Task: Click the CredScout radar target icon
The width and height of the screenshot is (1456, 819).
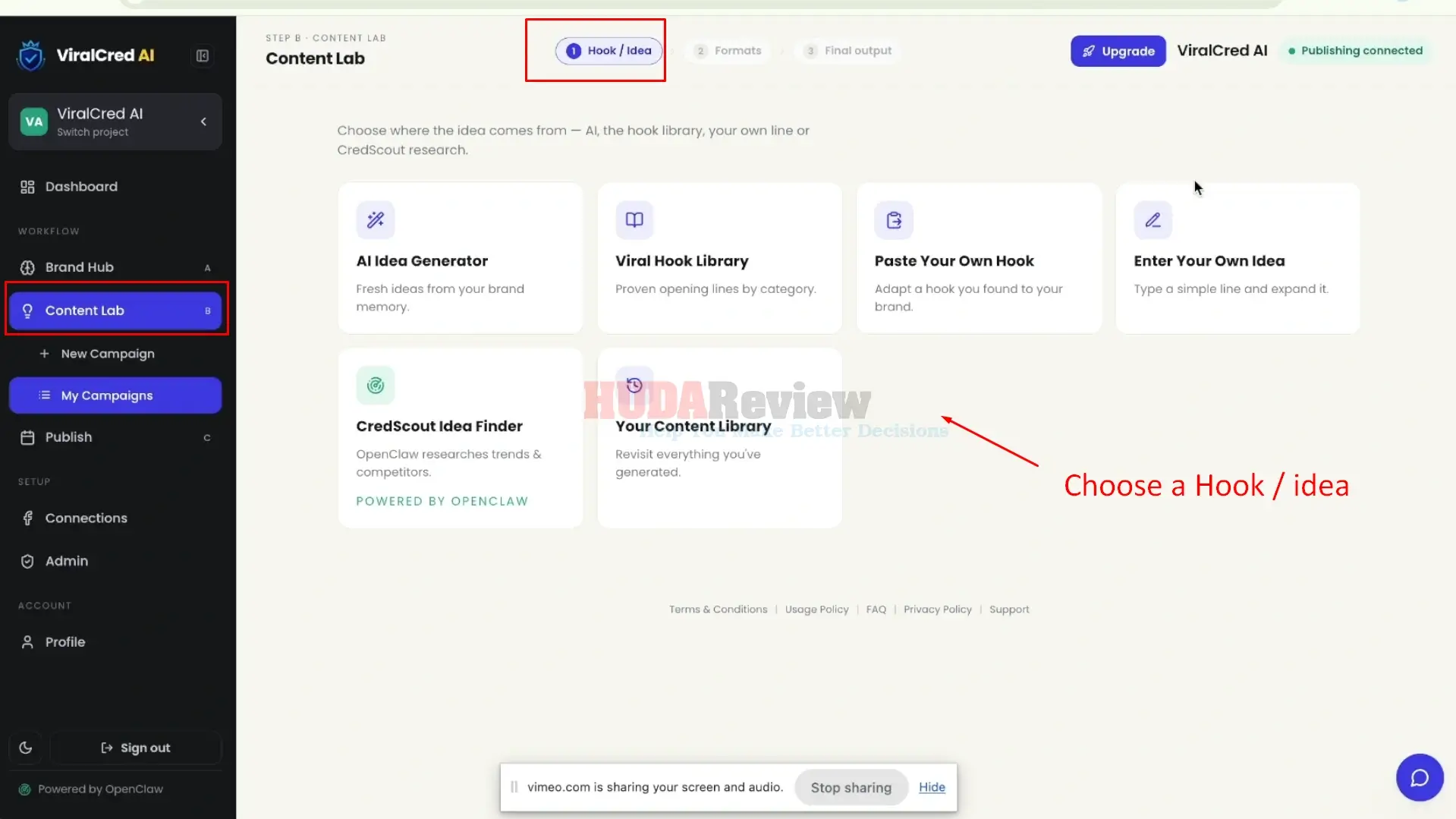Action: point(376,386)
